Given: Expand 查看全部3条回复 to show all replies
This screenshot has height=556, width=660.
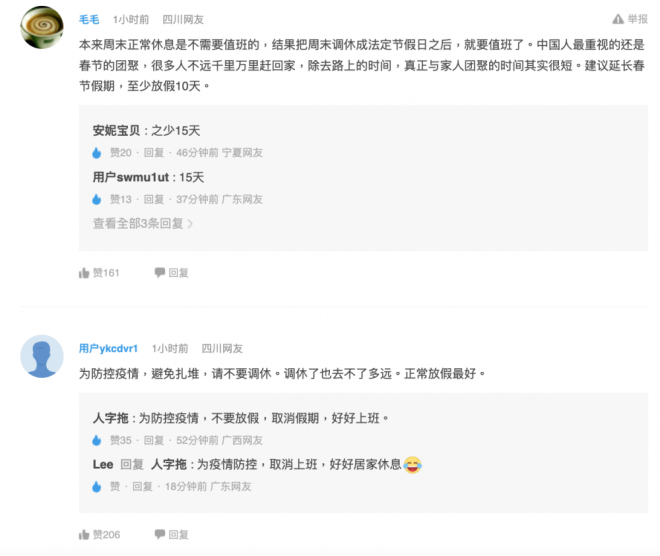Looking at the screenshot, I should 143,223.
